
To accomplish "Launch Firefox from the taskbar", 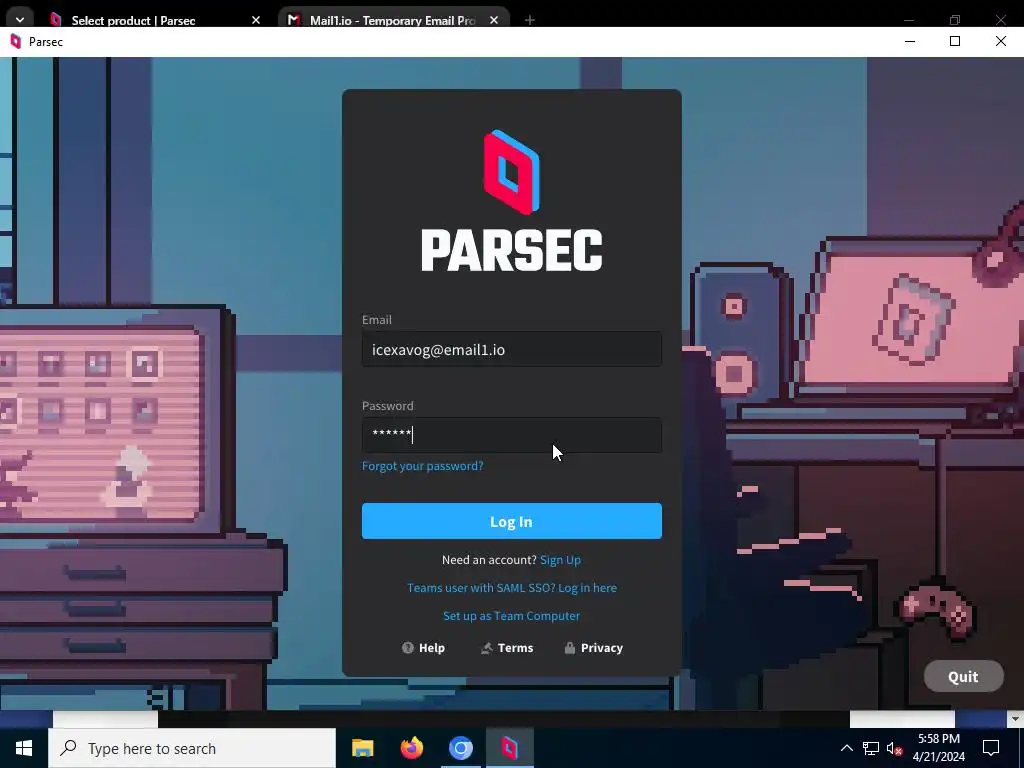I will tap(411, 748).
